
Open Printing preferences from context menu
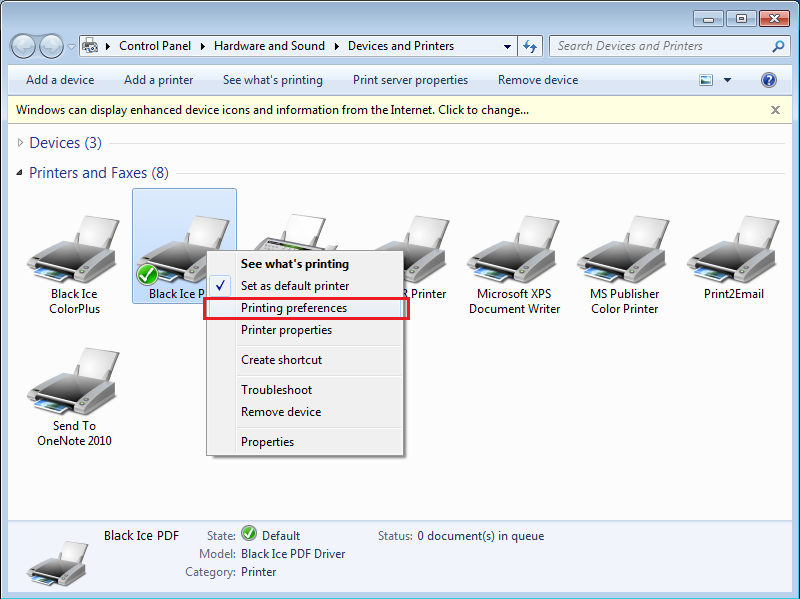(x=305, y=308)
